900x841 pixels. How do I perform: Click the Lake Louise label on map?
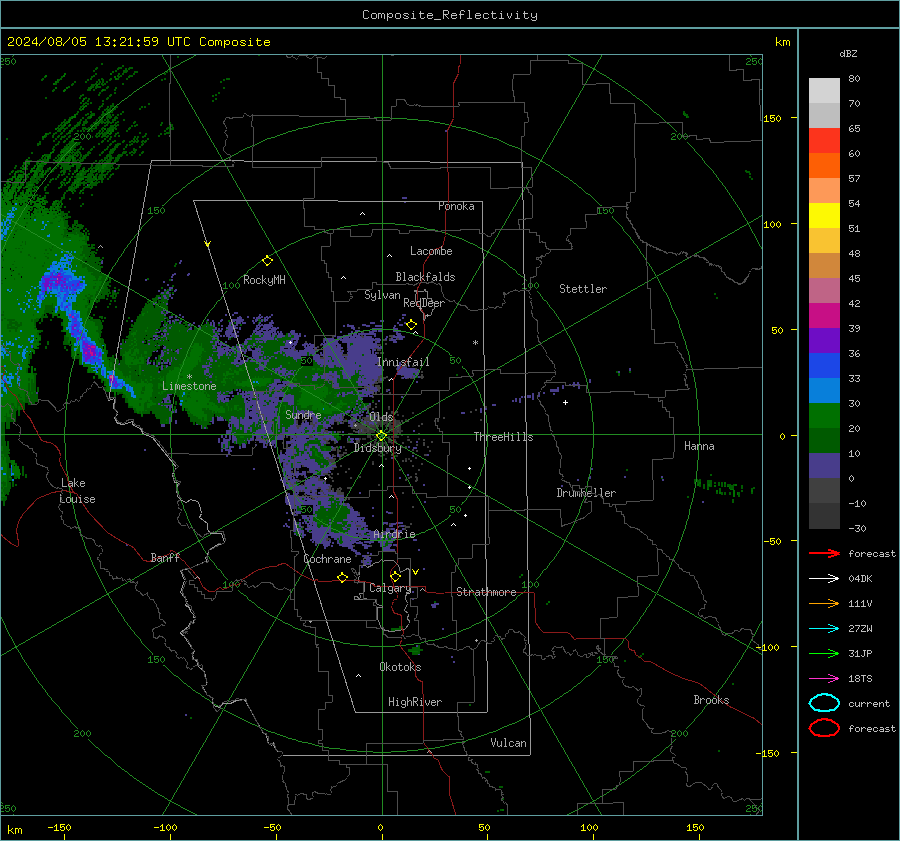(x=77, y=491)
